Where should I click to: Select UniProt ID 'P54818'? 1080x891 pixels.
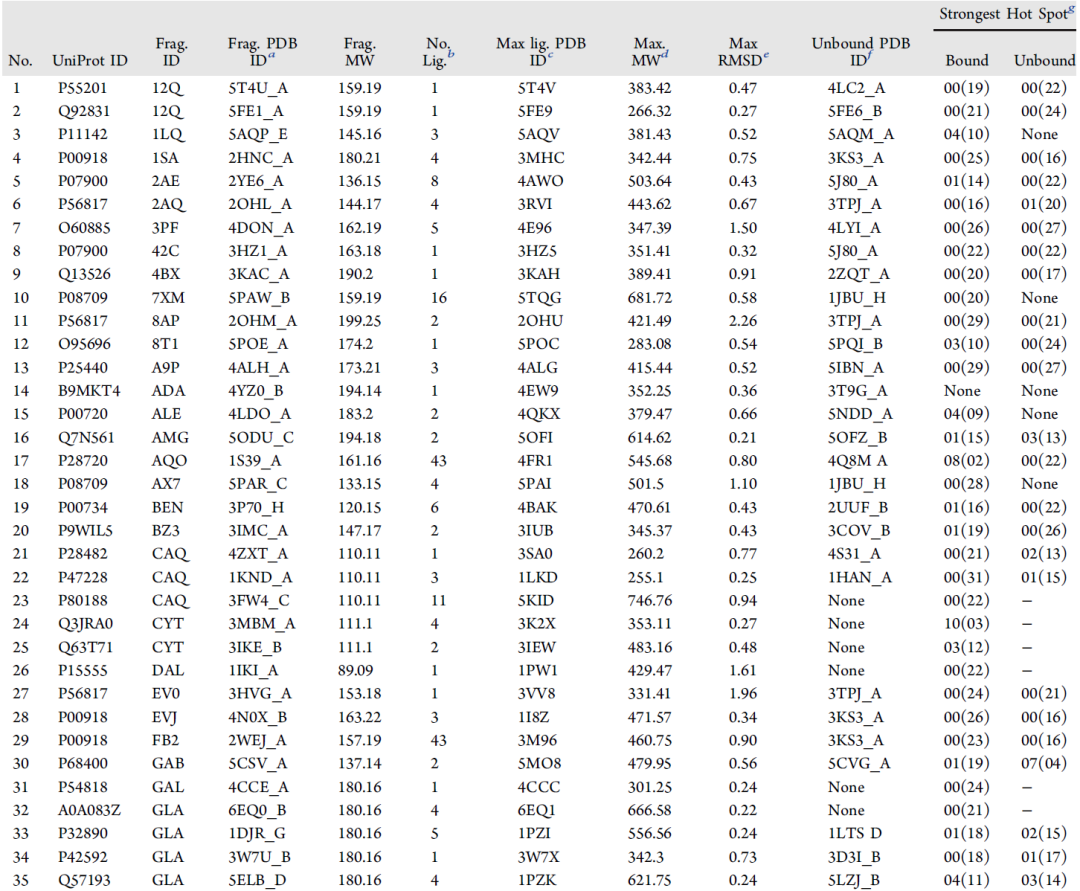[83, 787]
